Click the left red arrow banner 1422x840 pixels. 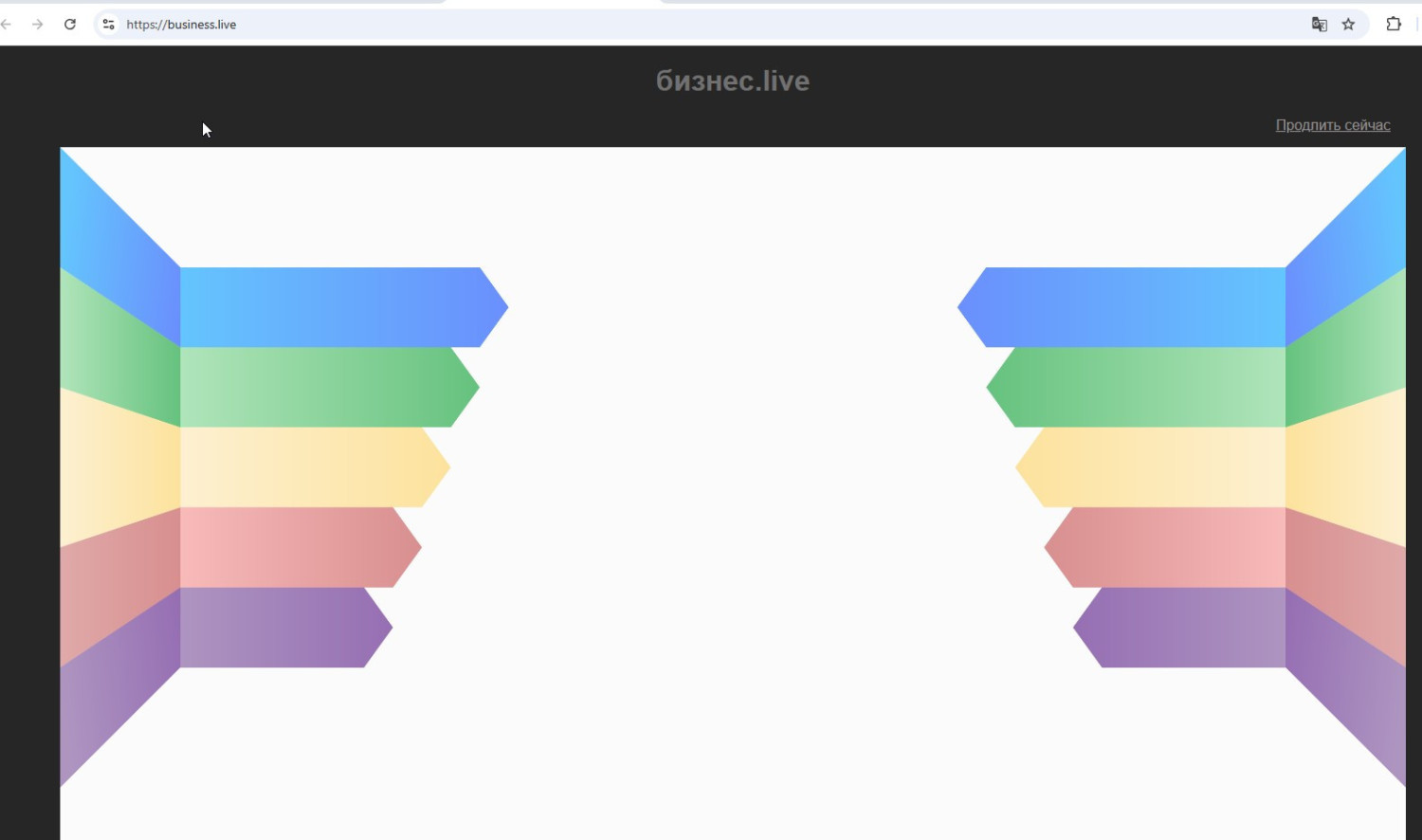coord(289,547)
